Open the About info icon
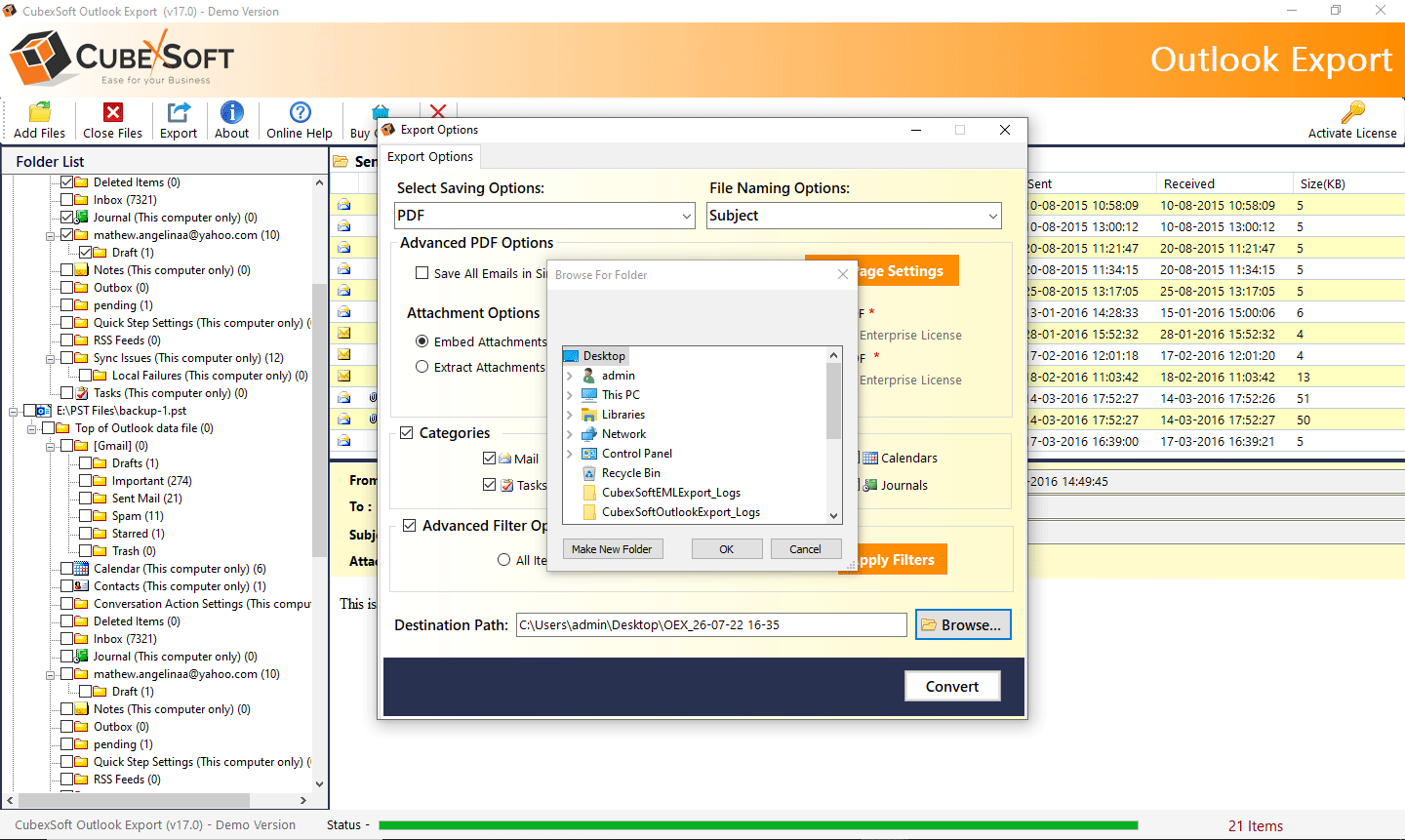Viewport: 1405px width, 840px height. click(x=231, y=113)
